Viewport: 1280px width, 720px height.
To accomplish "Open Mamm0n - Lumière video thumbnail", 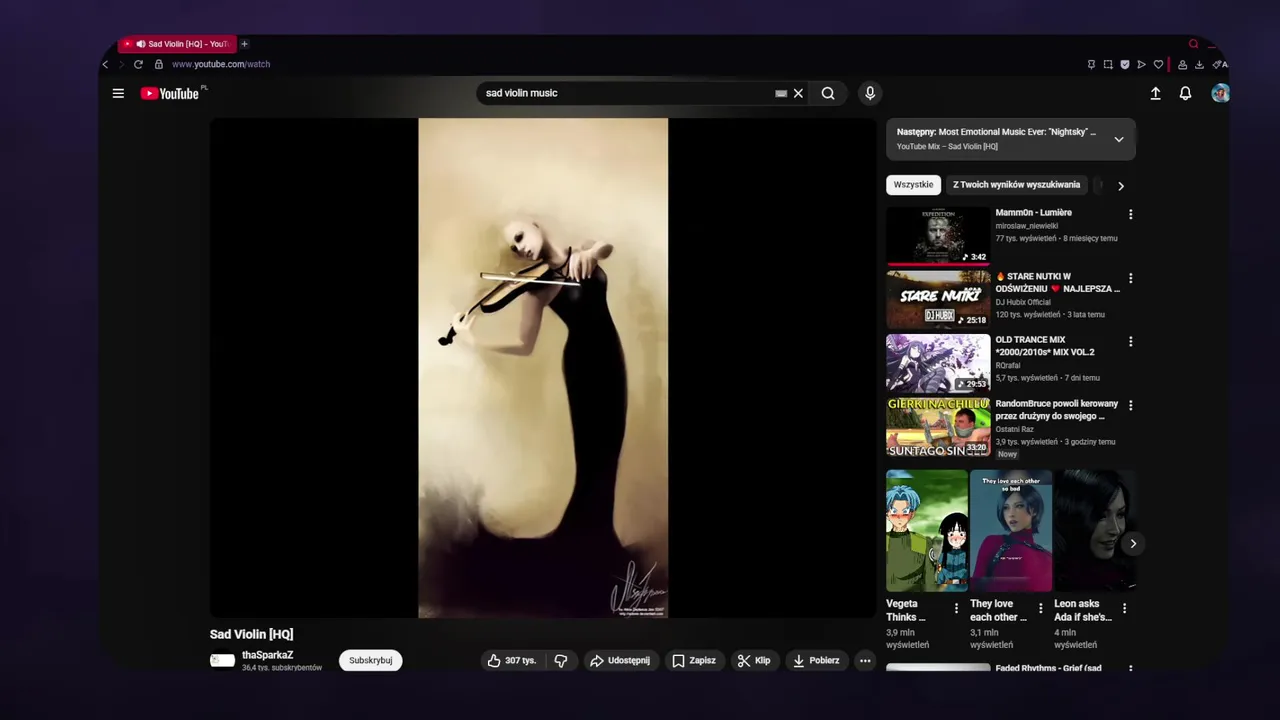I will click(x=938, y=236).
